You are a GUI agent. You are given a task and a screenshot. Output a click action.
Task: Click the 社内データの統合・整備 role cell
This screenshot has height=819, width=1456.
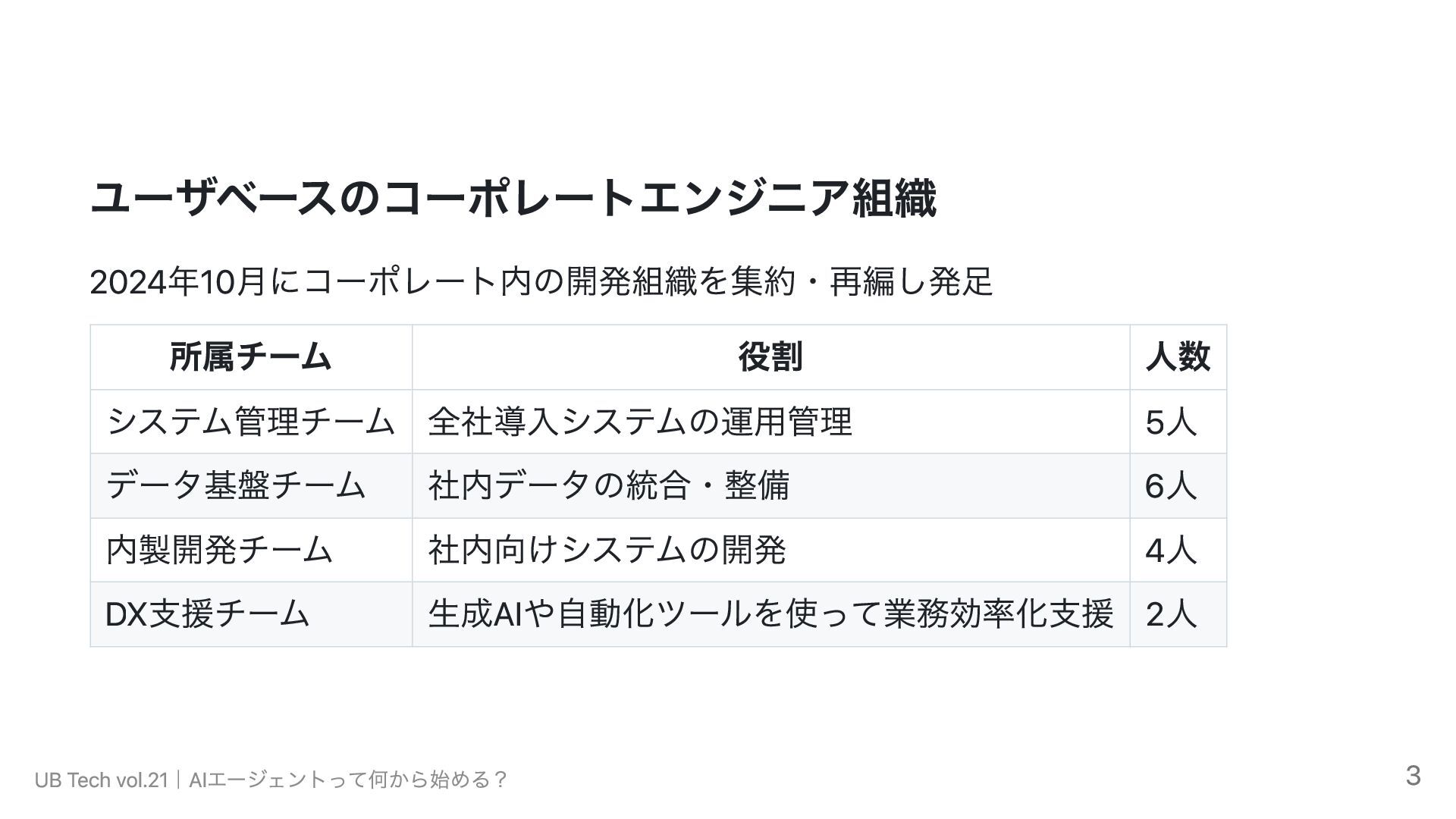[771, 486]
